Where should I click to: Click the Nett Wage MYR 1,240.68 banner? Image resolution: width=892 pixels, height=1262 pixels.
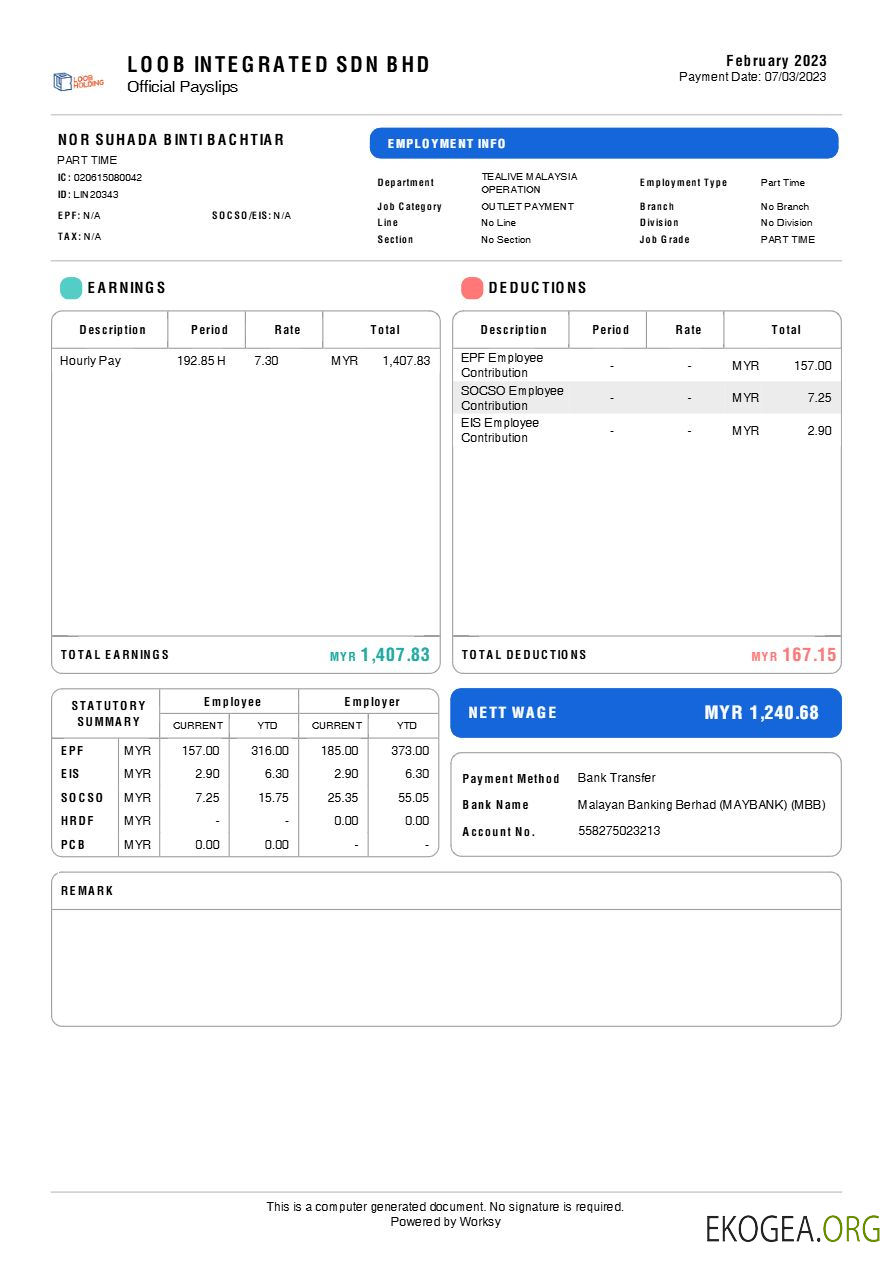tap(646, 713)
